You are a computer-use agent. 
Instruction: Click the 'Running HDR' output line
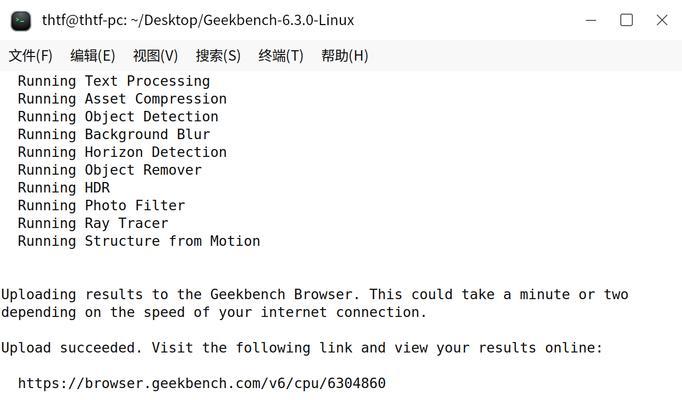point(64,188)
